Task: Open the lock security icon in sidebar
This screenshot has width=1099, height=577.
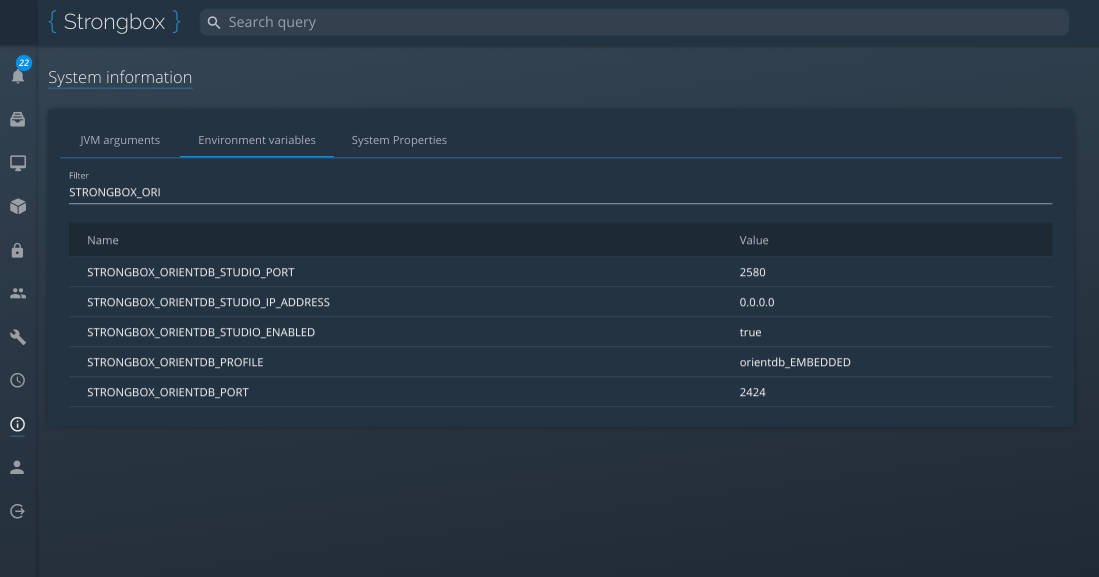Action: point(18,250)
